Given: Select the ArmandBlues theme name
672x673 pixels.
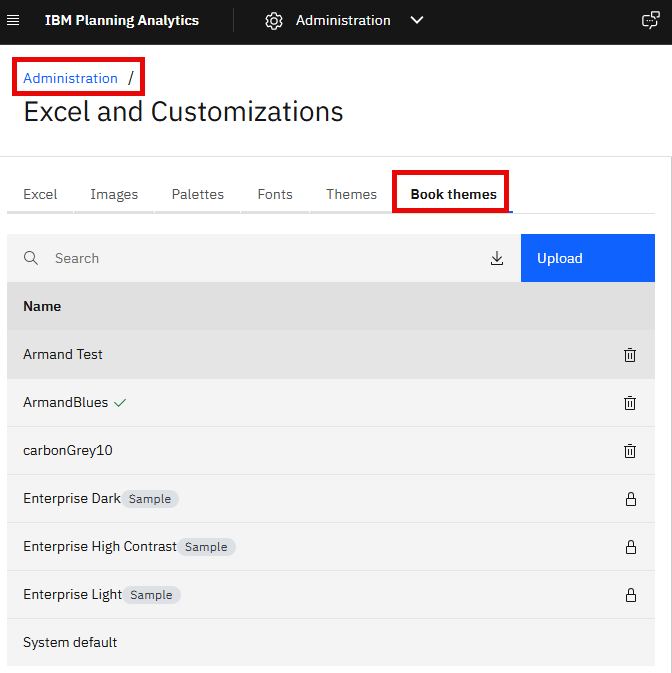Looking at the screenshot, I should (65, 403).
